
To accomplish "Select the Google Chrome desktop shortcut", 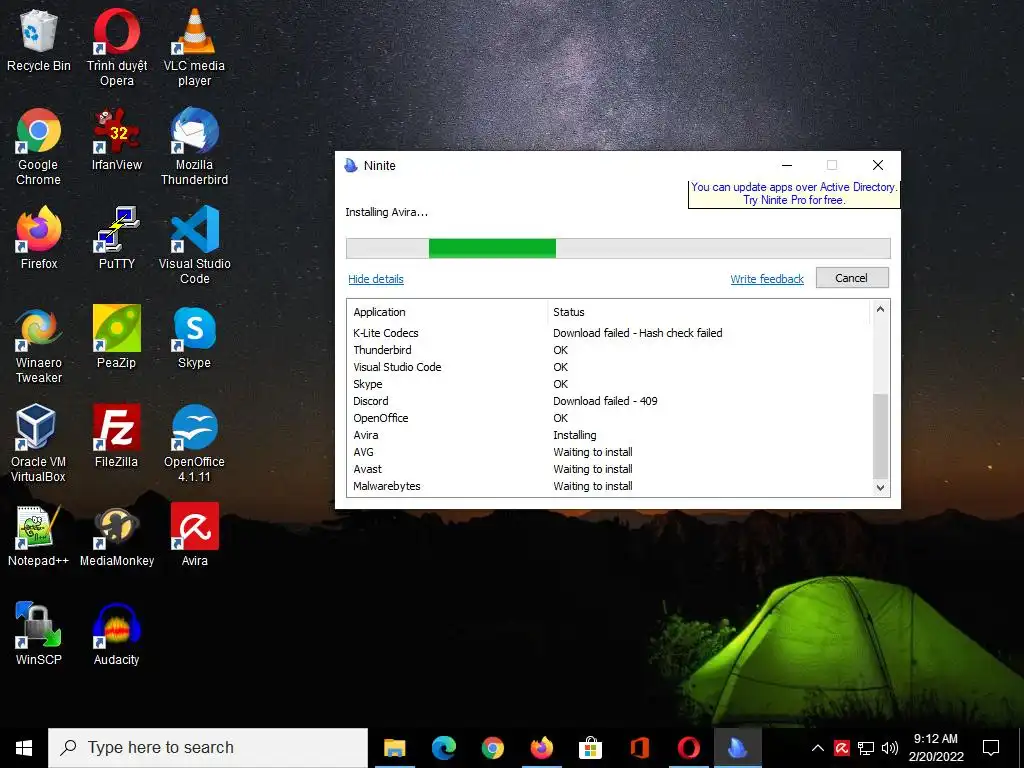I will (x=39, y=146).
